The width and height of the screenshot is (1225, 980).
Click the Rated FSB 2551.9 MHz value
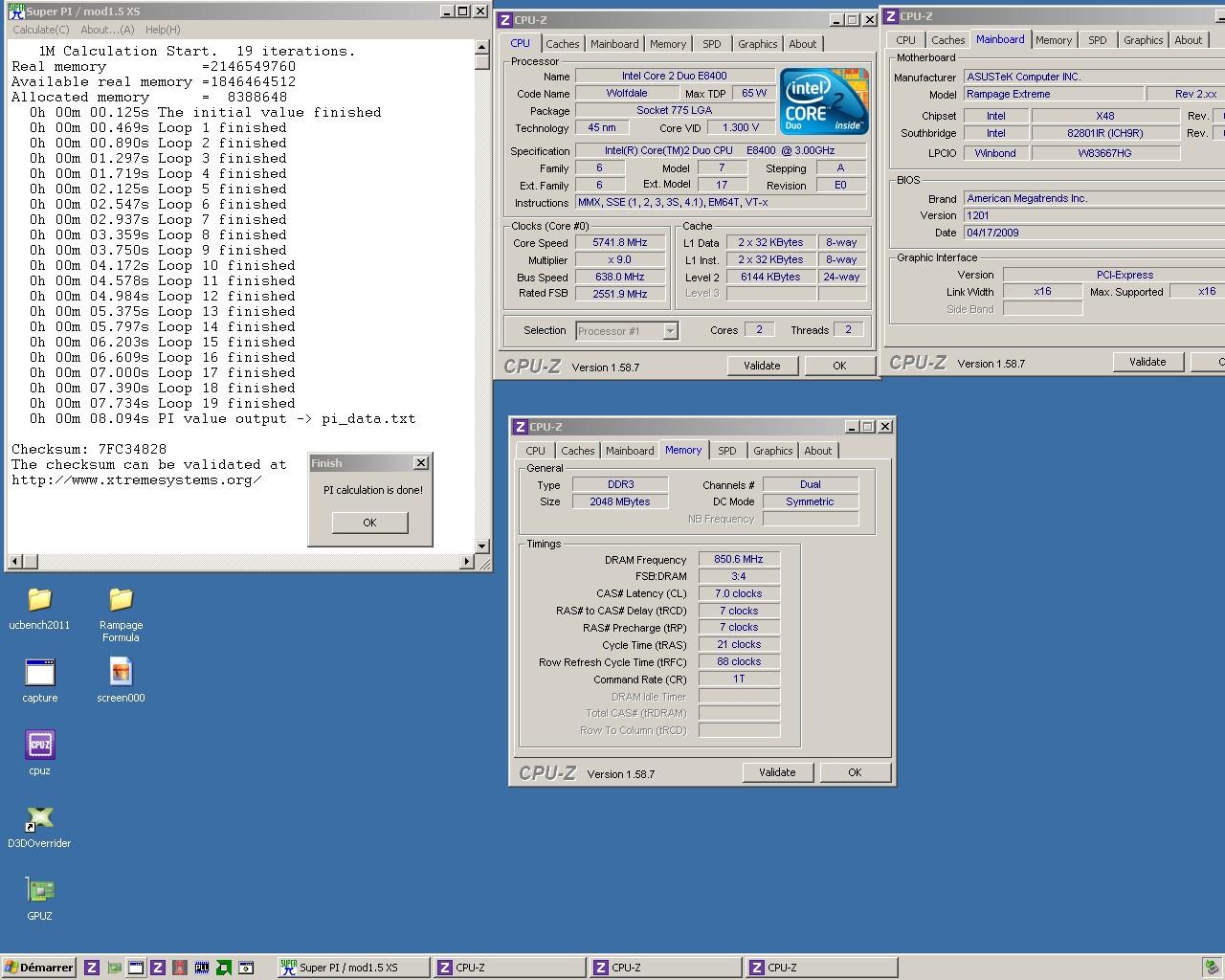tap(620, 295)
